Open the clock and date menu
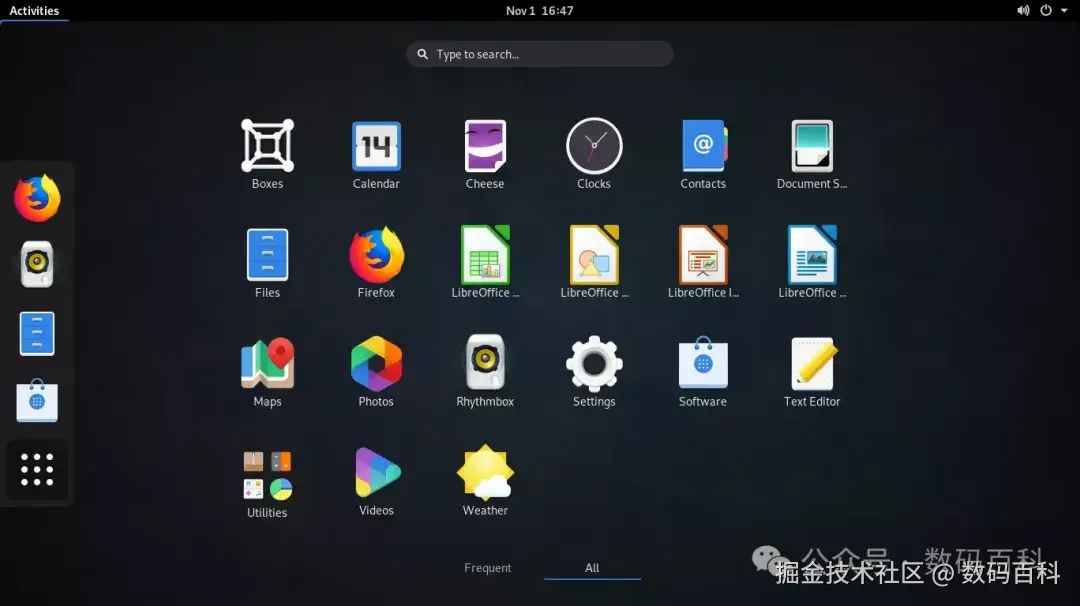 coord(539,10)
